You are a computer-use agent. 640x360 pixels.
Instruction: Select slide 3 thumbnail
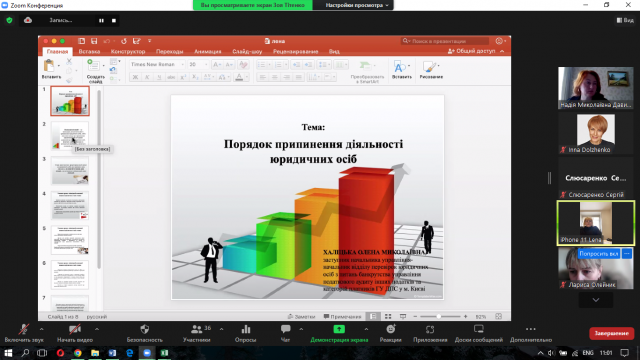click(70, 171)
